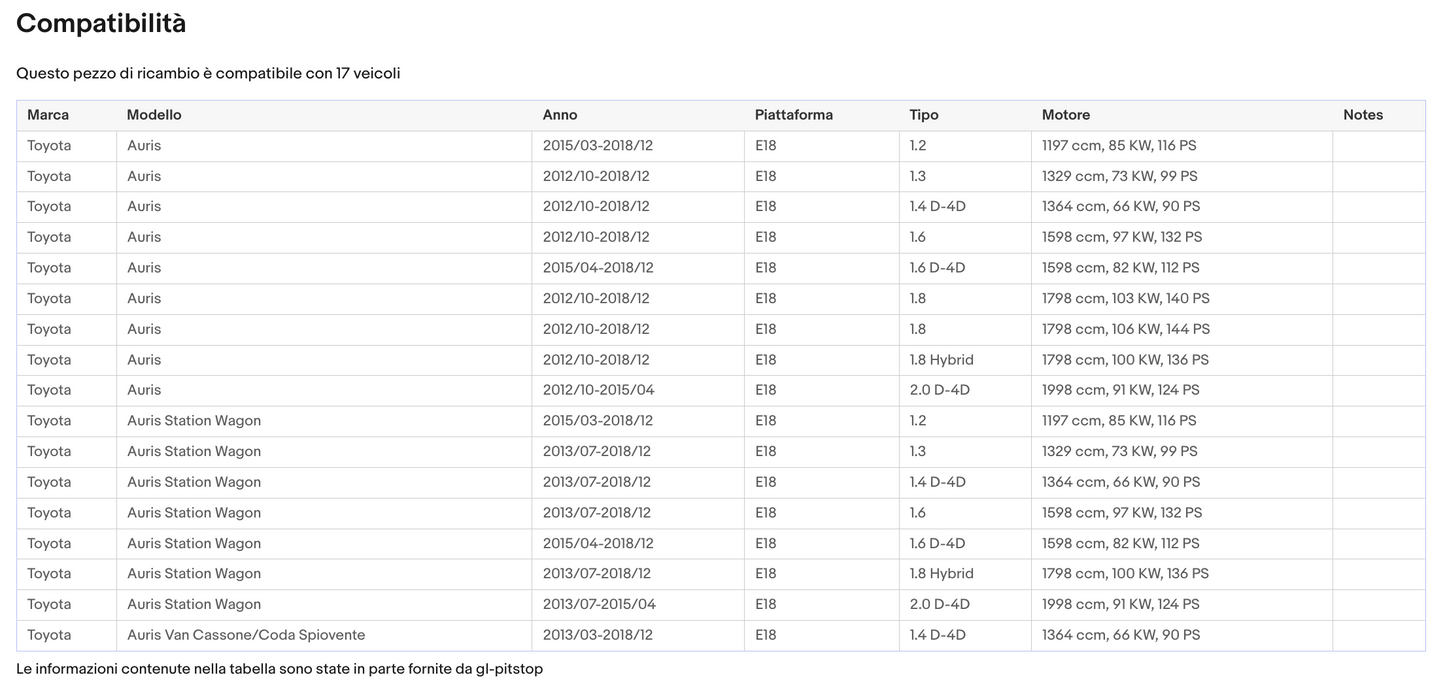Click the gl-pitstop information footer text
The height and width of the screenshot is (690, 1445).
click(x=279, y=669)
